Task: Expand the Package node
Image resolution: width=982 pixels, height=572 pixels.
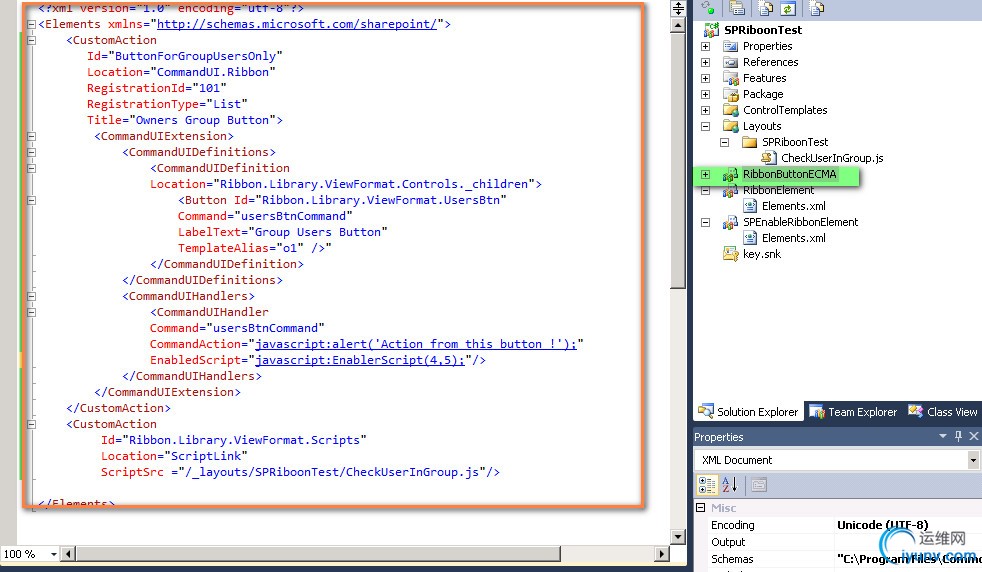Action: point(706,95)
